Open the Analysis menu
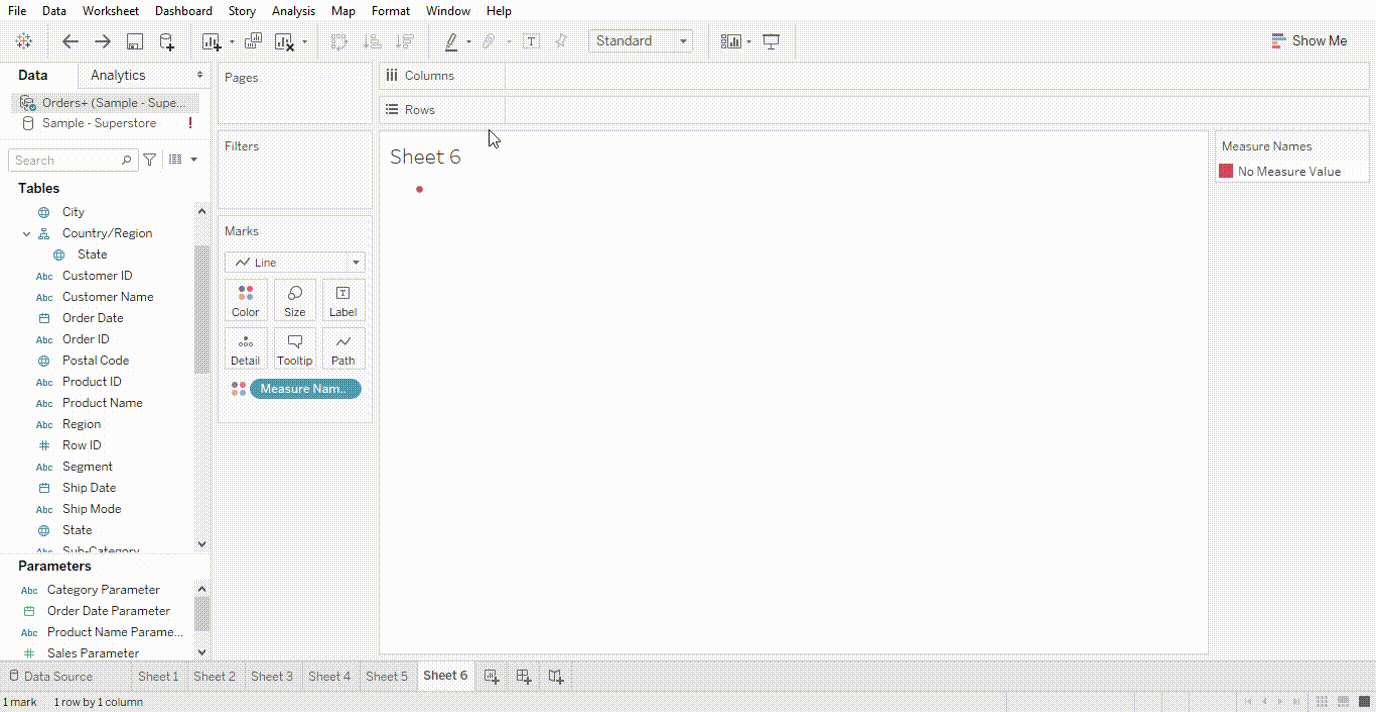The width and height of the screenshot is (1376, 712). (x=293, y=11)
